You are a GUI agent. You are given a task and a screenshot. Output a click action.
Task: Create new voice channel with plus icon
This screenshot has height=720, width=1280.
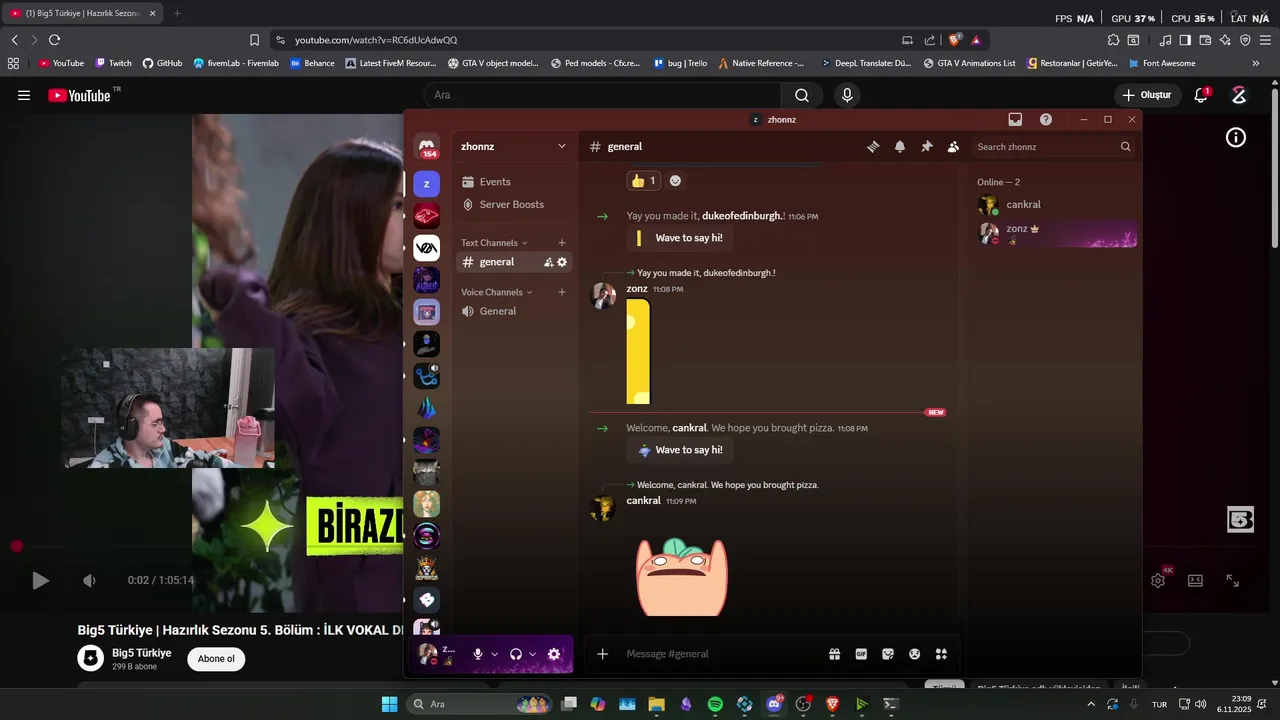(x=562, y=292)
